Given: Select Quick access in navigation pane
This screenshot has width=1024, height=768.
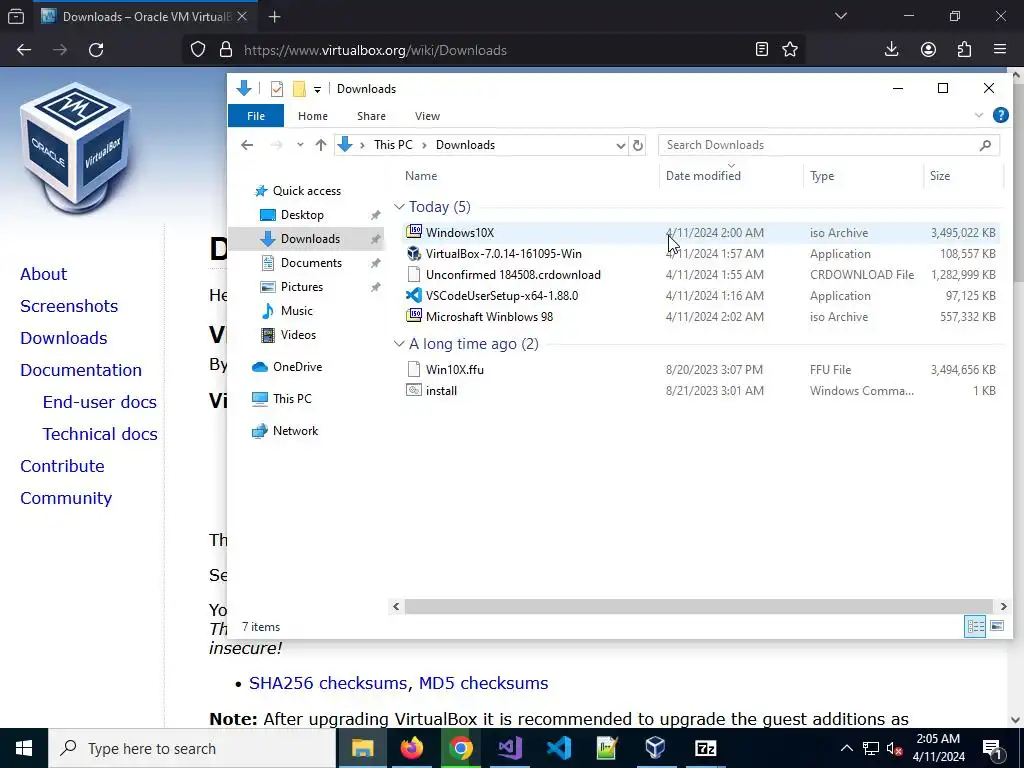Looking at the screenshot, I should 306,191.
